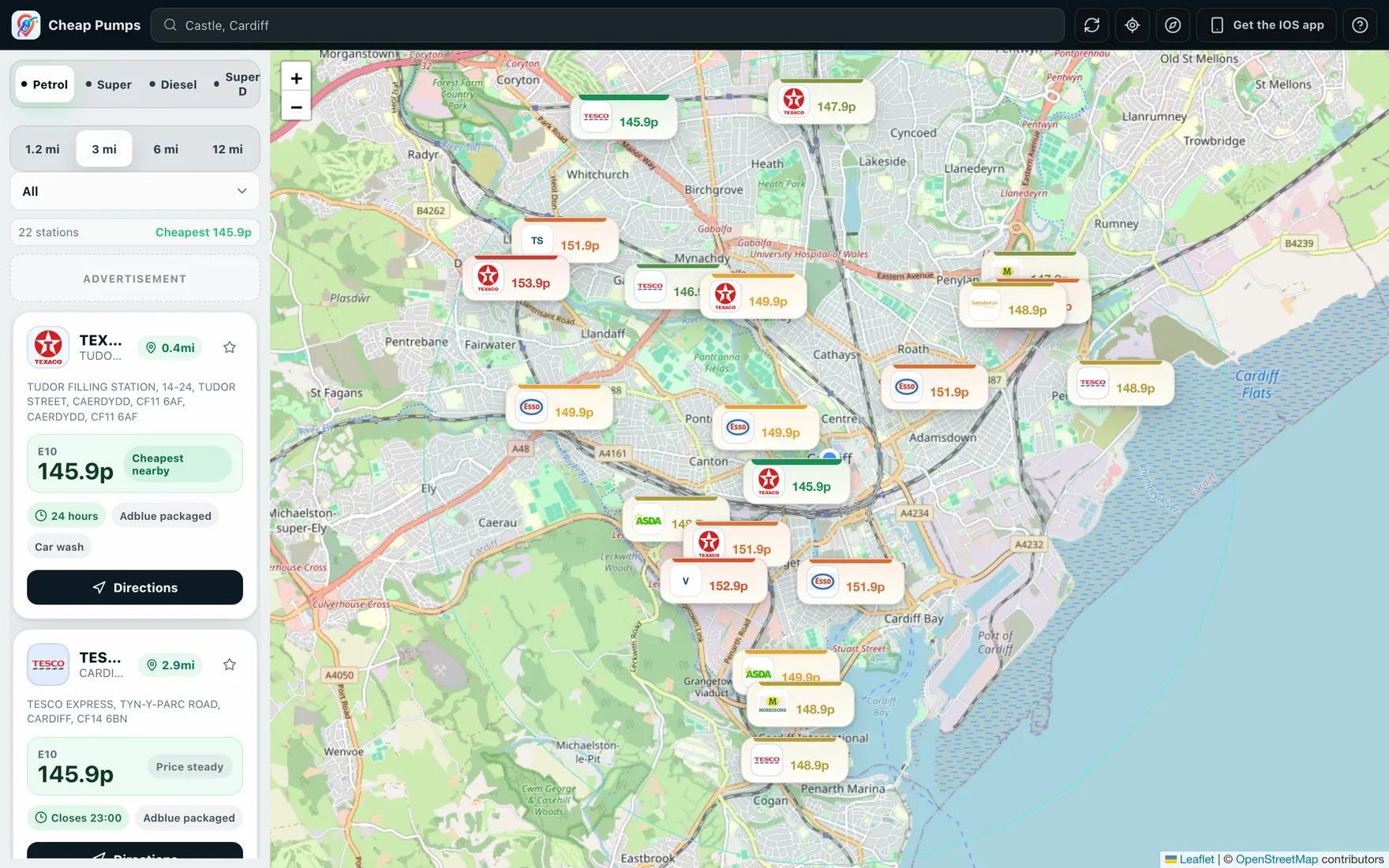The height and width of the screenshot is (868, 1389).
Task: Click the Closes 23:00 tag
Action: point(78,817)
